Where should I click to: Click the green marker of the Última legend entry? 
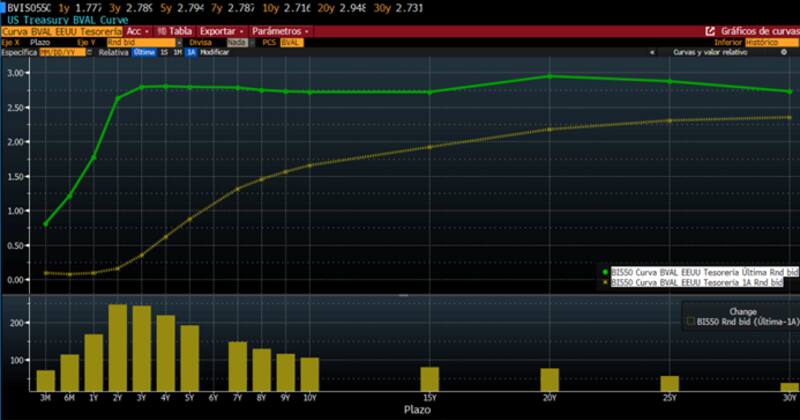click(x=605, y=271)
